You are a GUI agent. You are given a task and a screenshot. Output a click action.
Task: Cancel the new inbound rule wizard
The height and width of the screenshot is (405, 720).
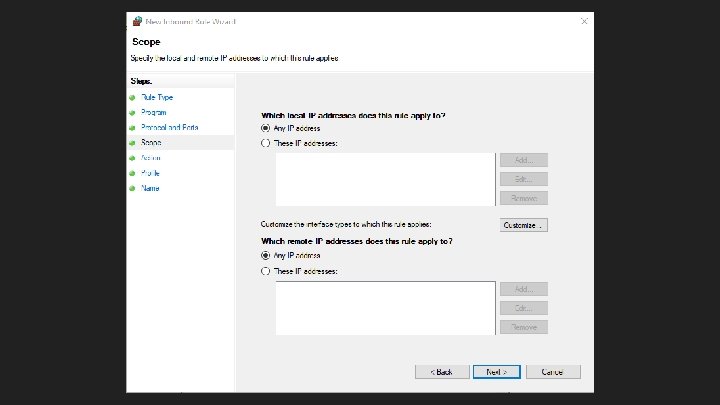point(553,371)
